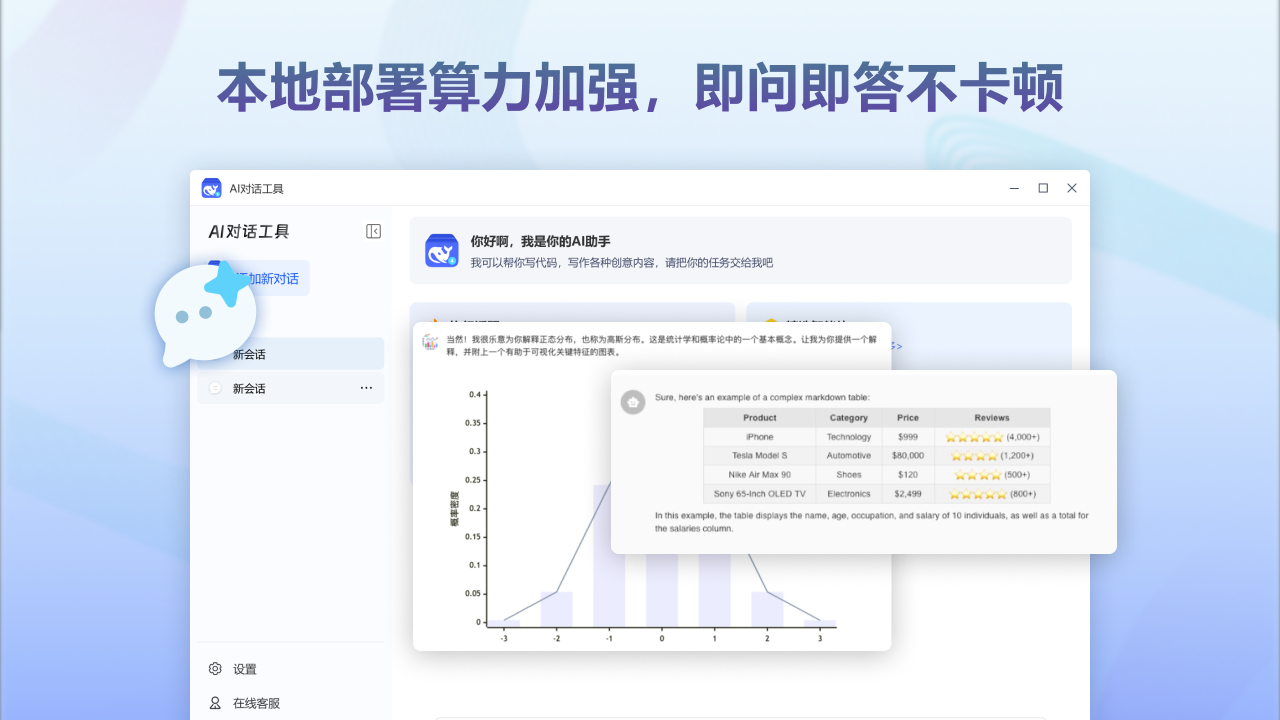Click the chart avatar beside the 正态分布 reply
Image resolution: width=1280 pixels, height=720 pixels.
pyautogui.click(x=430, y=341)
